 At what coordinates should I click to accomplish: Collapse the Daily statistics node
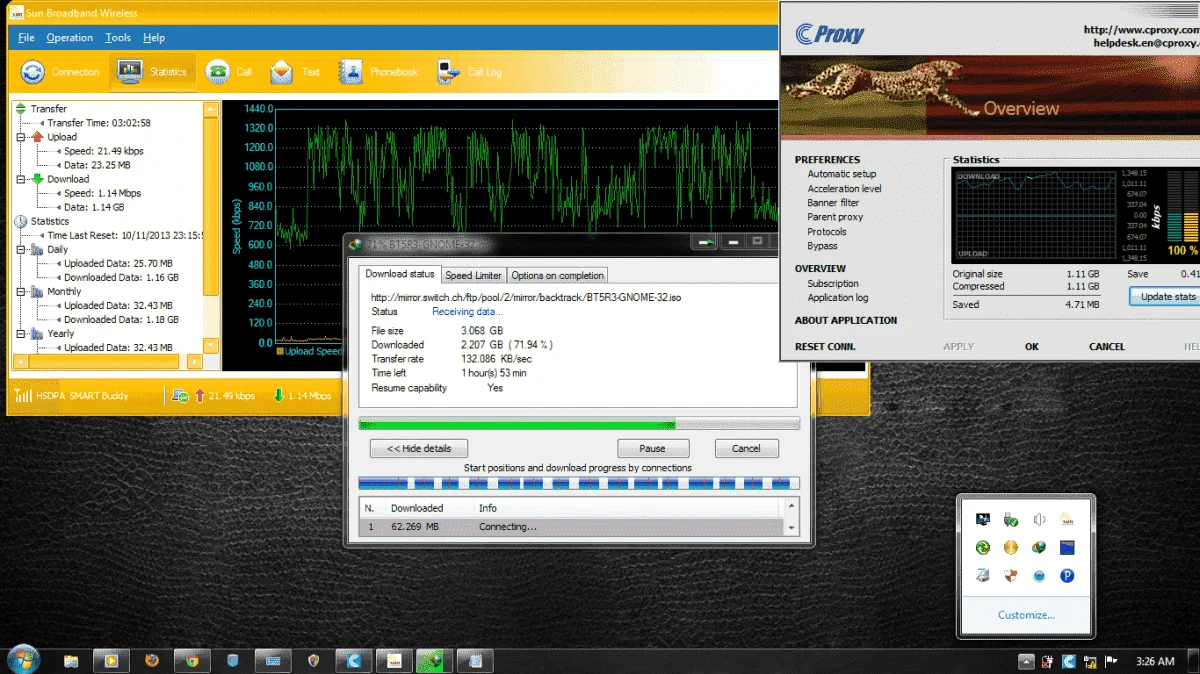[21, 249]
